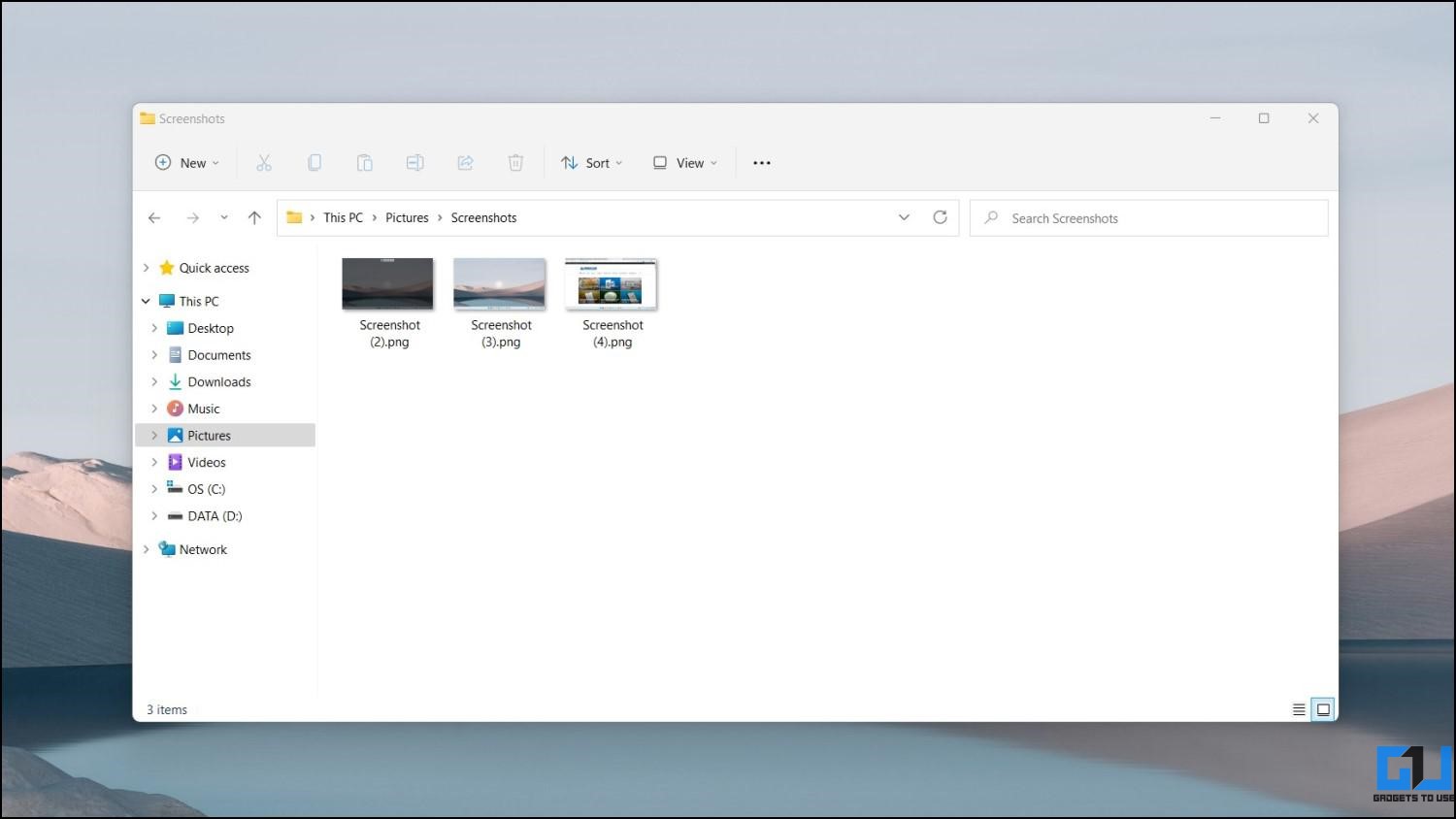Click the Network icon in sidebar

[x=167, y=549]
